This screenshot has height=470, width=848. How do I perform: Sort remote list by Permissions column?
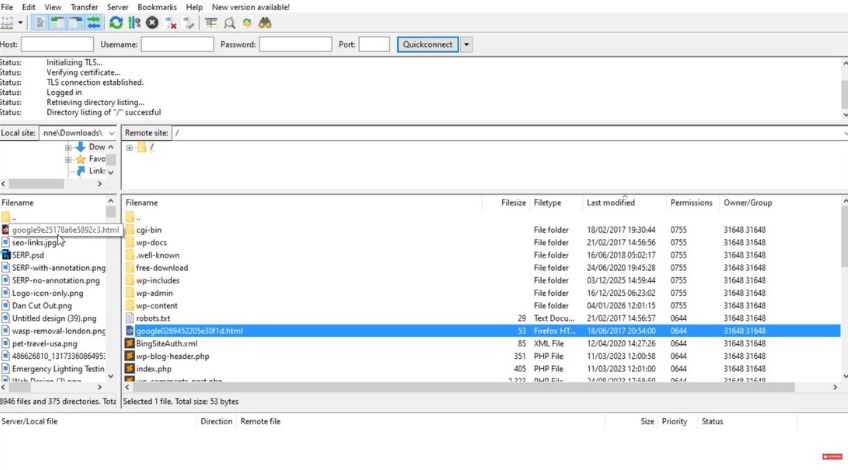click(691, 203)
